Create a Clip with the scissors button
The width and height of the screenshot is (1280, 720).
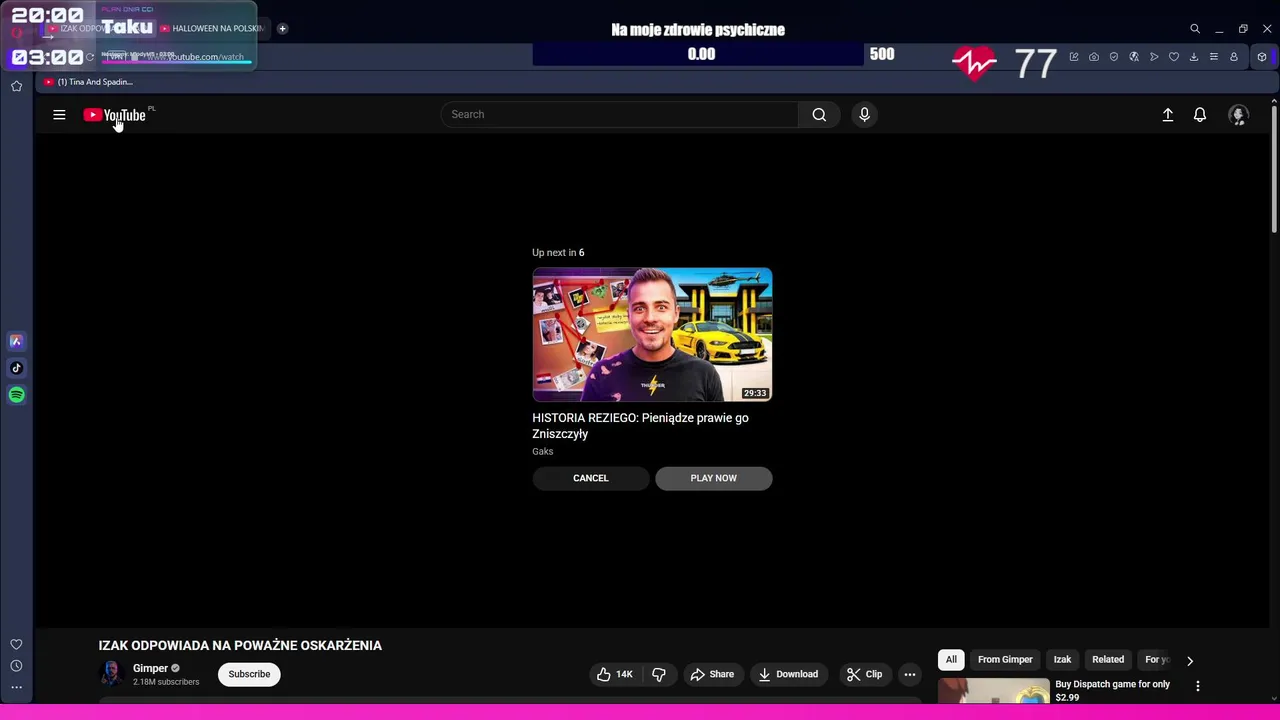[x=864, y=674]
